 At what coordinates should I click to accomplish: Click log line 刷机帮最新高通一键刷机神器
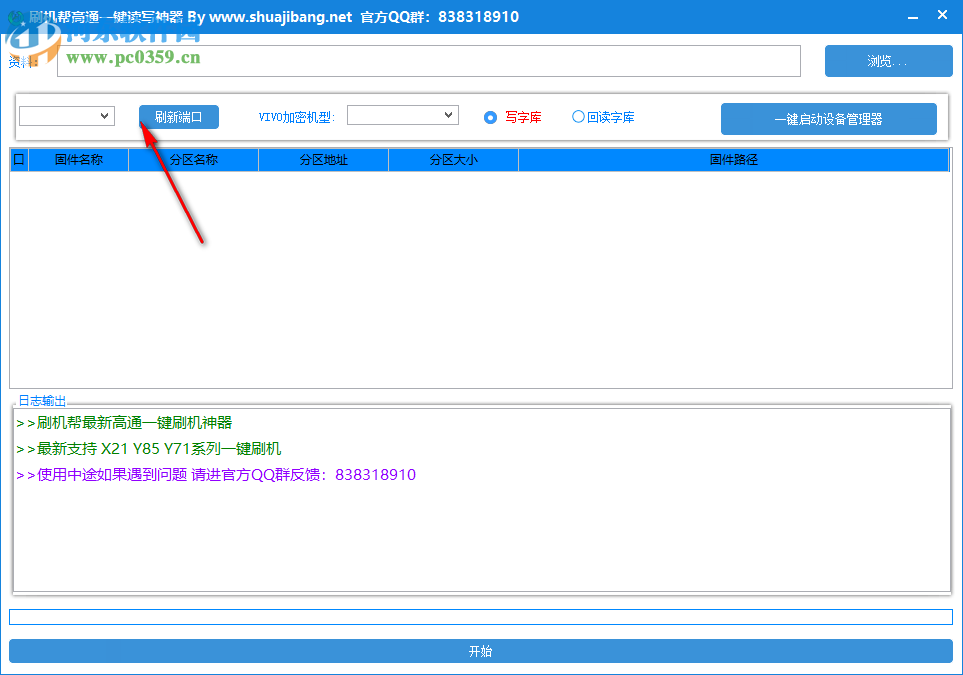[125, 423]
